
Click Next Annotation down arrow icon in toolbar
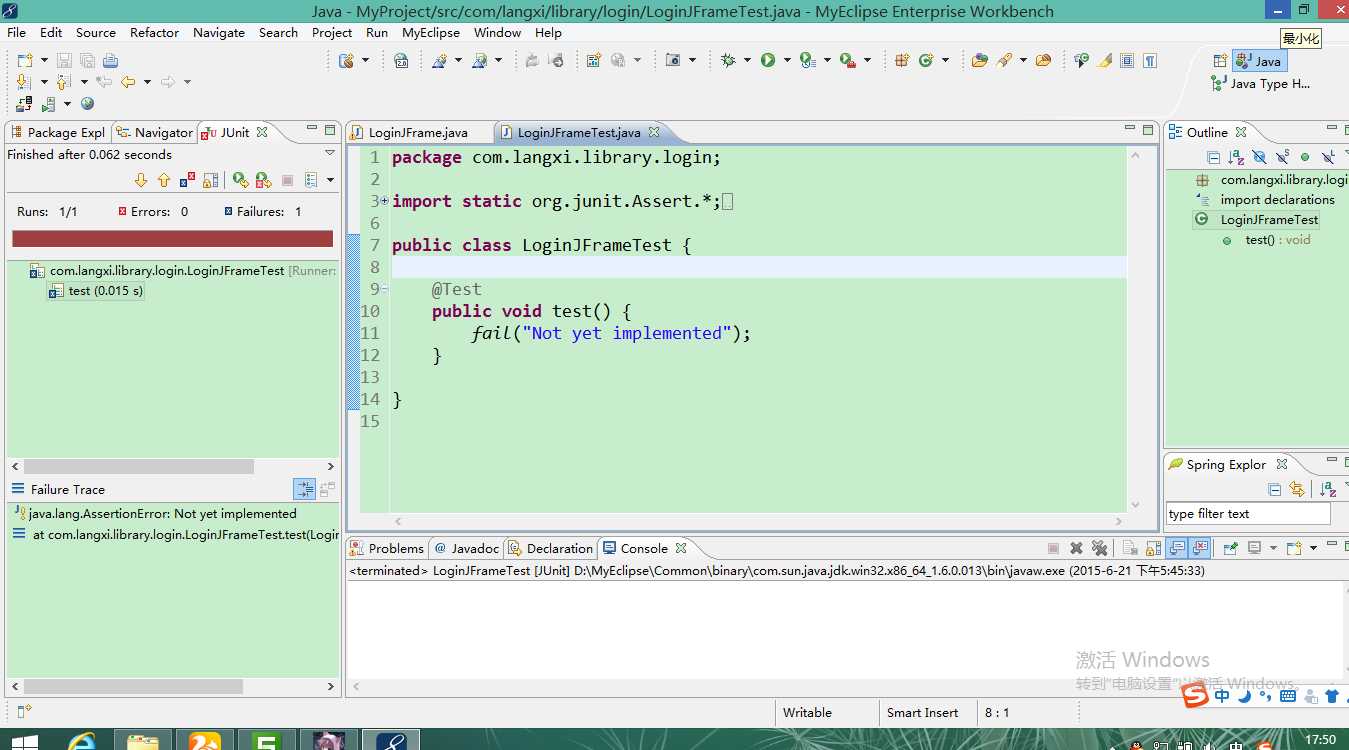pyautogui.click(x=24, y=82)
